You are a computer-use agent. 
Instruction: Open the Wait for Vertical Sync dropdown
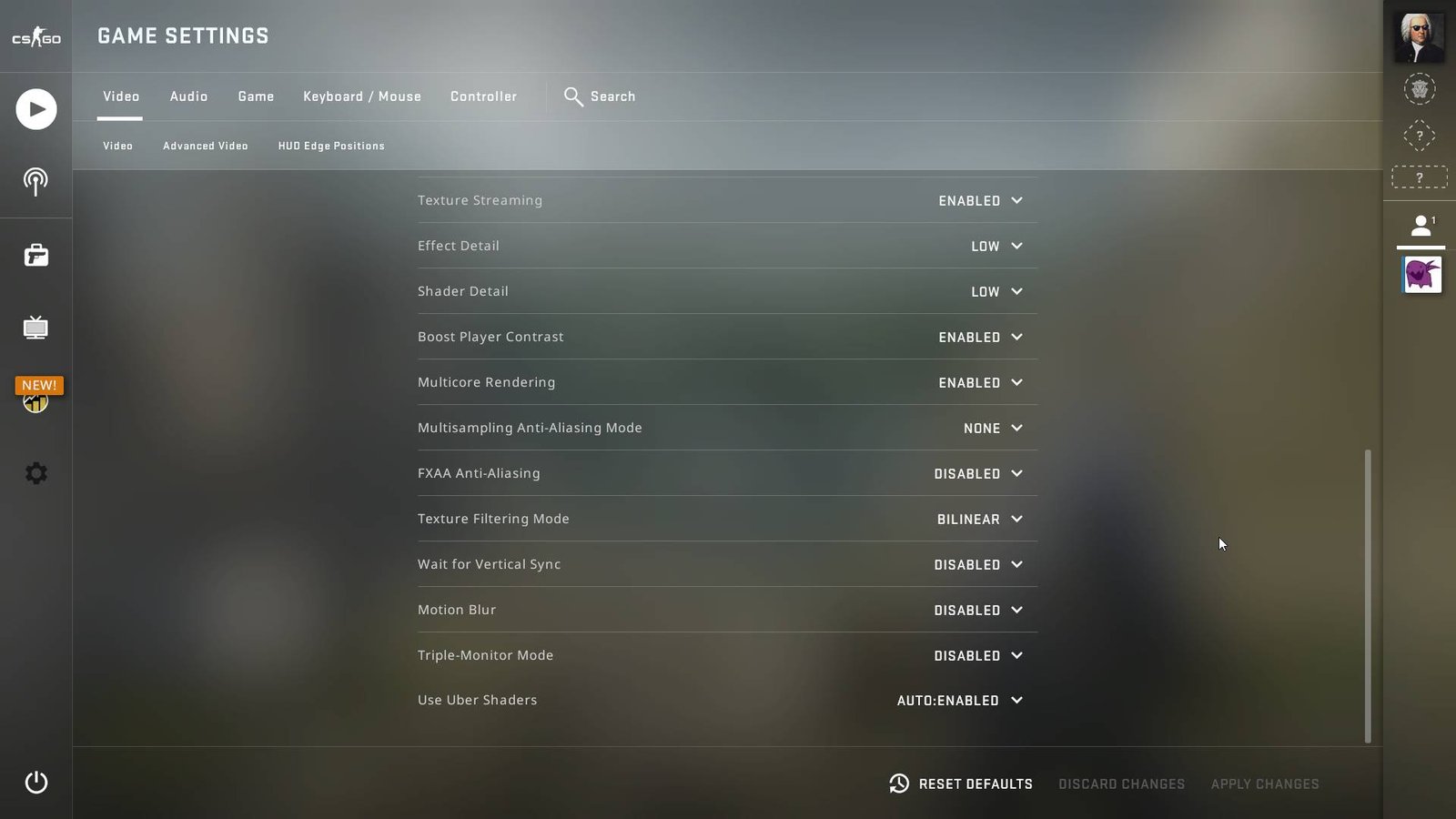click(978, 564)
